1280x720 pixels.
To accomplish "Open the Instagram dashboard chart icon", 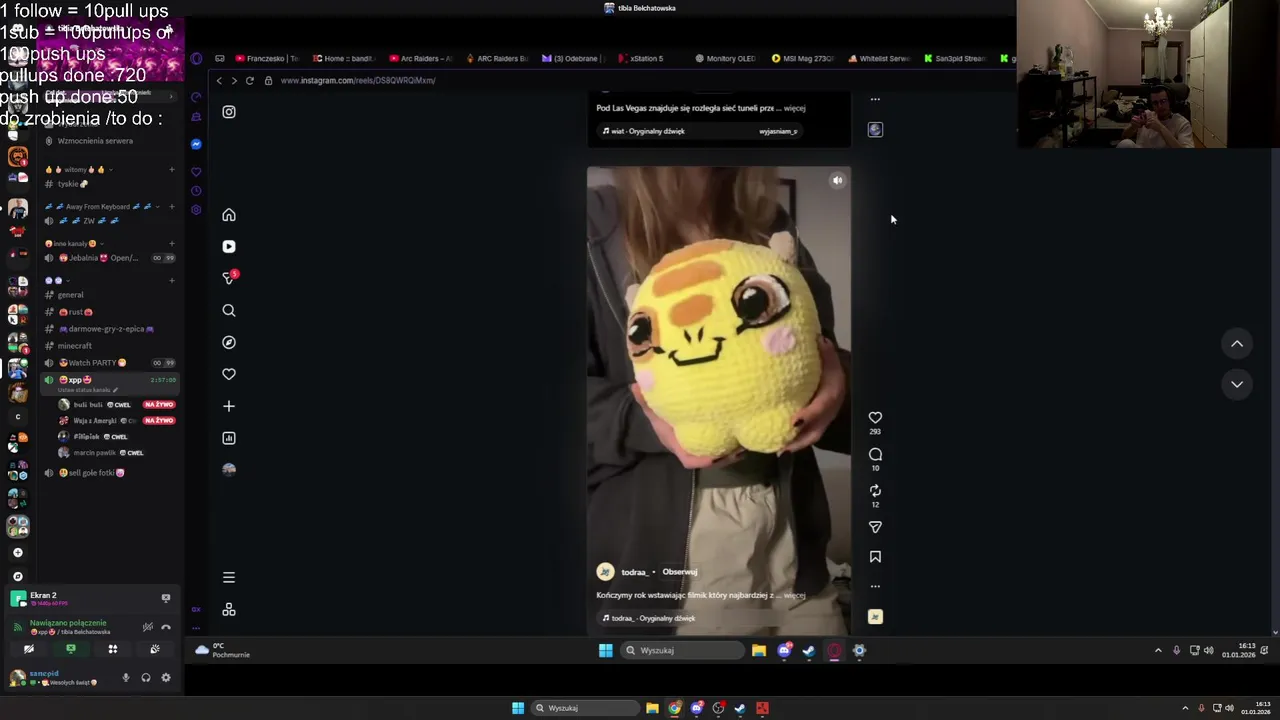I will pyautogui.click(x=229, y=438).
